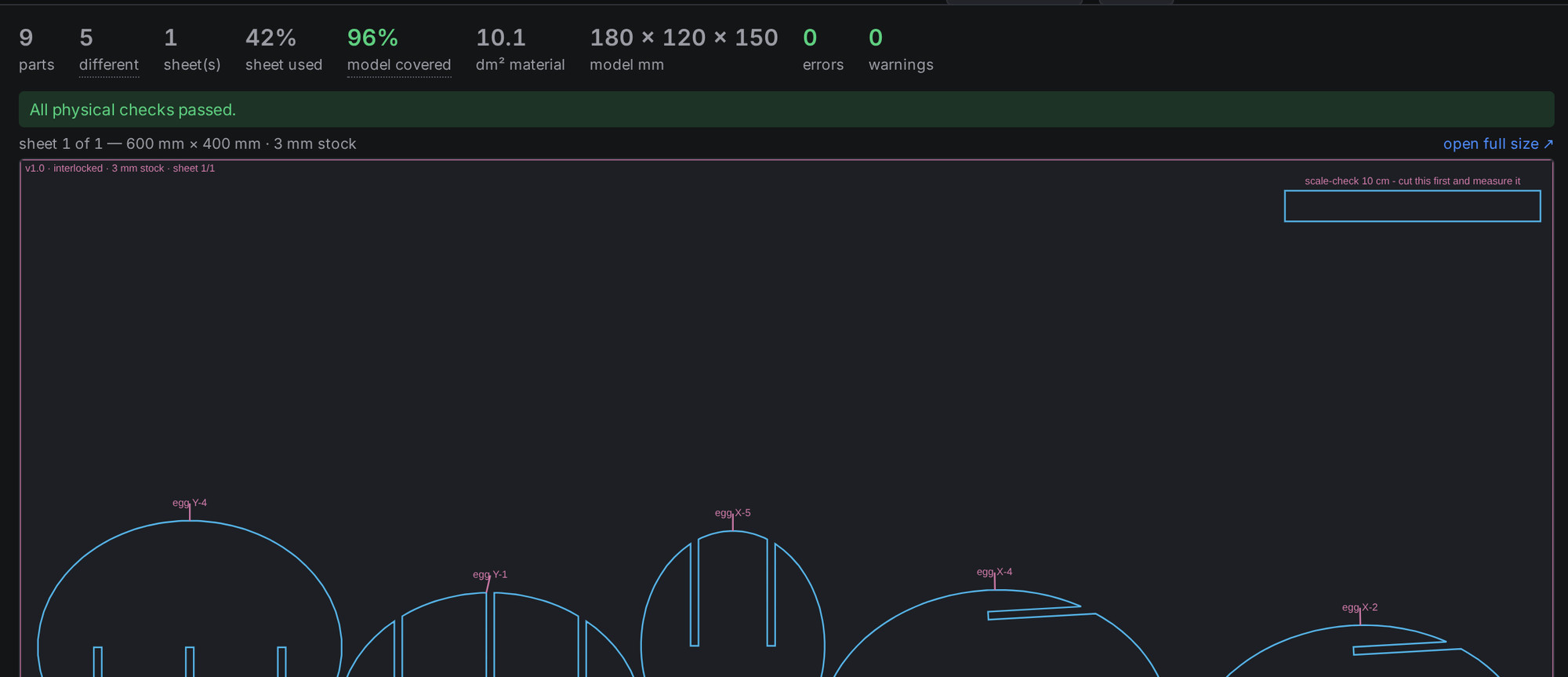Click the egg Y-1 part label
Viewport: 1568px width, 677px height.
[490, 574]
